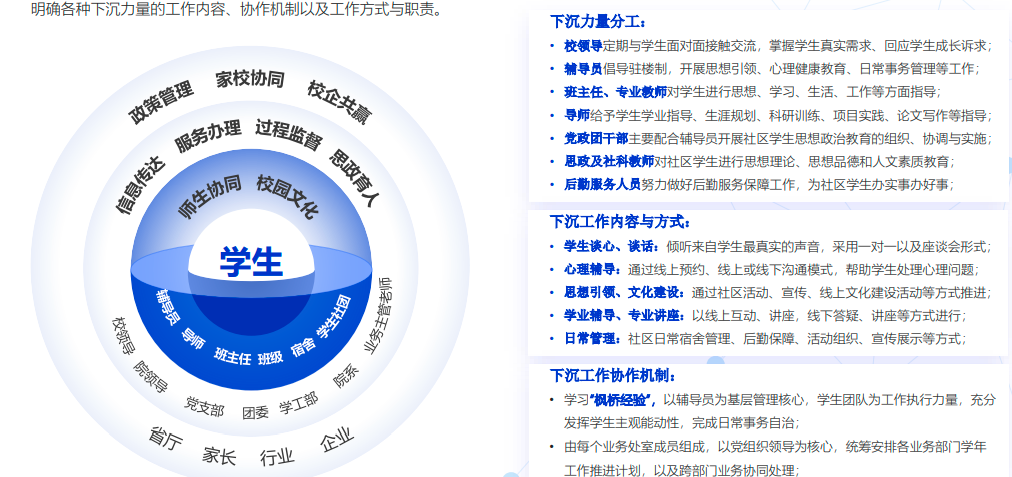The image size is (1012, 477).
Task: Click the 党支部 label
Action: [204, 407]
